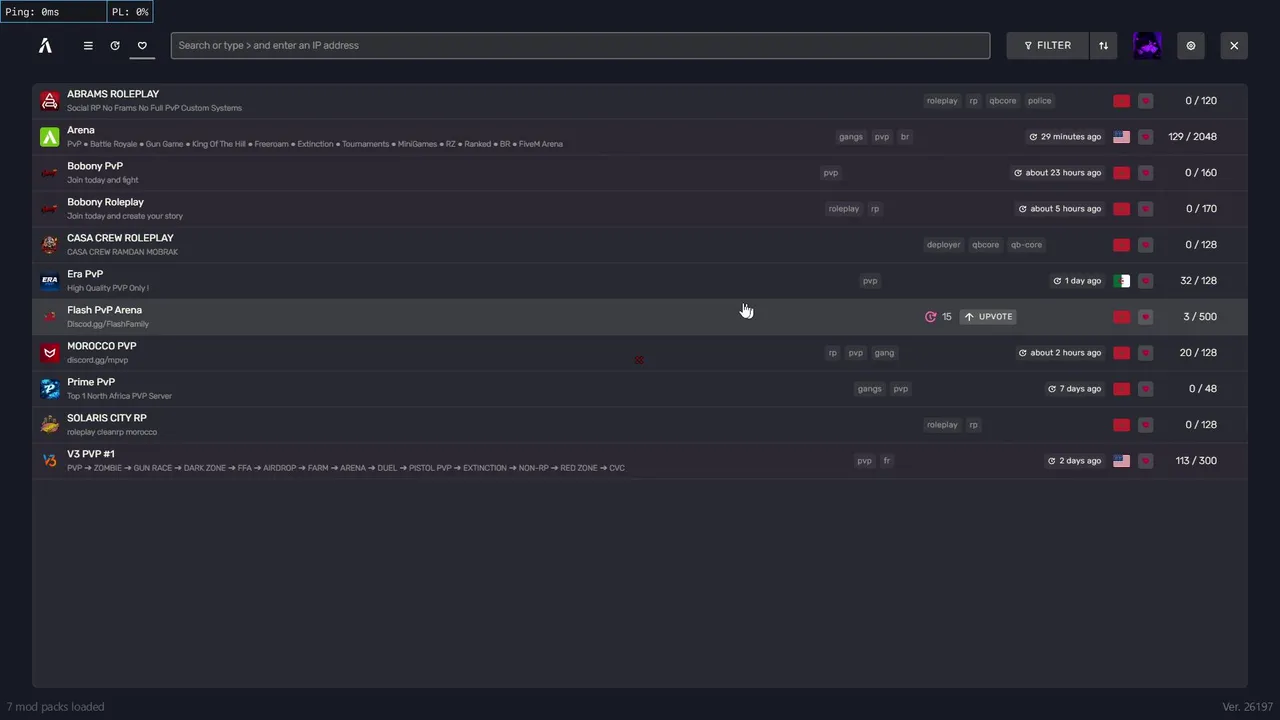Click the '7 days ago' badge on Prime PvP

coord(1074,388)
